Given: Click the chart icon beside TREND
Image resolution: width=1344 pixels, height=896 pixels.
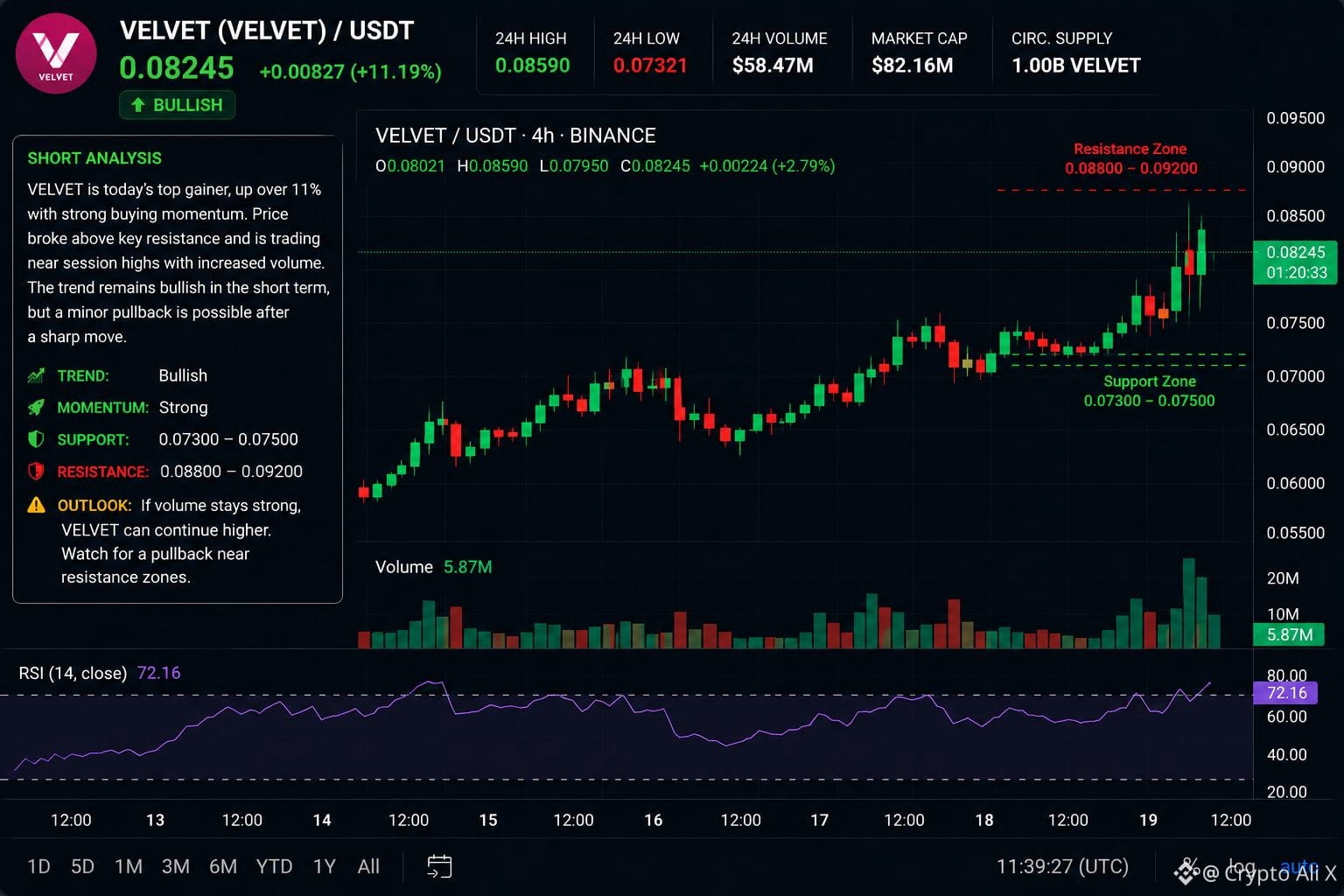Looking at the screenshot, I should (x=36, y=375).
